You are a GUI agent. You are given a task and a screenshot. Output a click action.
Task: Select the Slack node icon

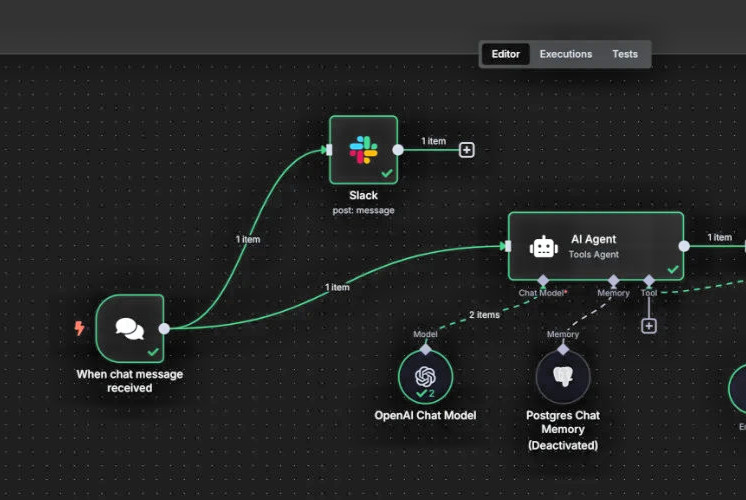363,150
